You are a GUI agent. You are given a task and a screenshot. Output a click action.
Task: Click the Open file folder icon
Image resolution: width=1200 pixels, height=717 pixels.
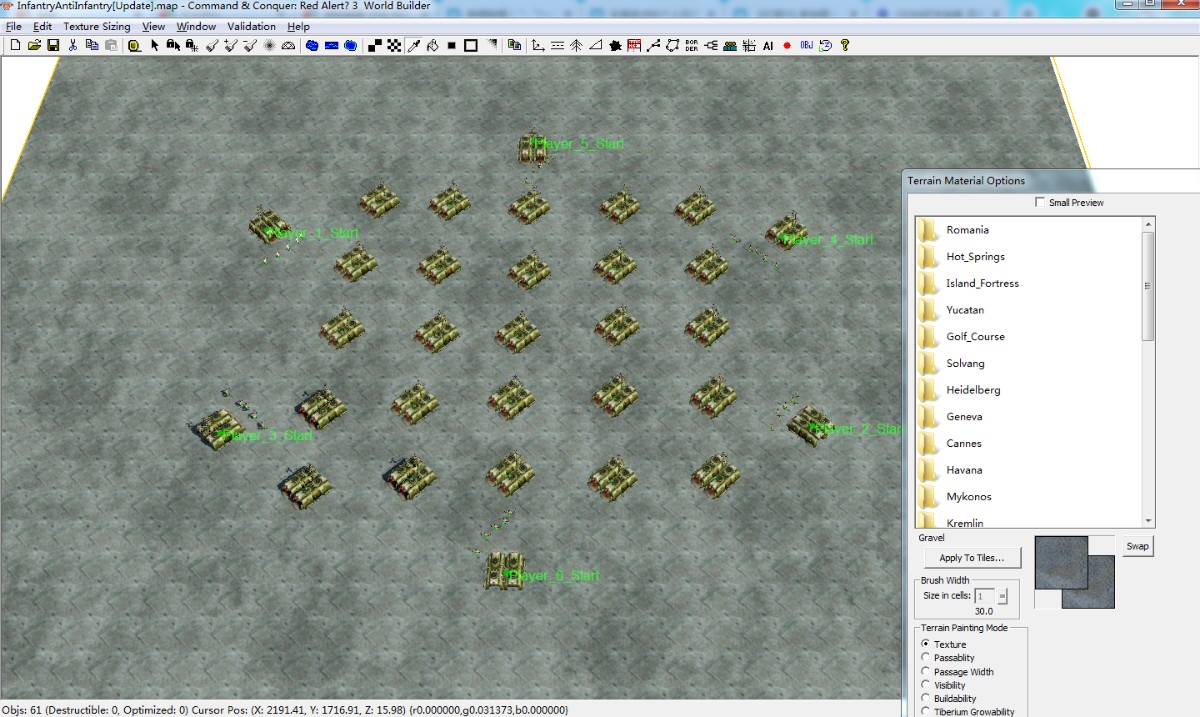click(x=34, y=45)
